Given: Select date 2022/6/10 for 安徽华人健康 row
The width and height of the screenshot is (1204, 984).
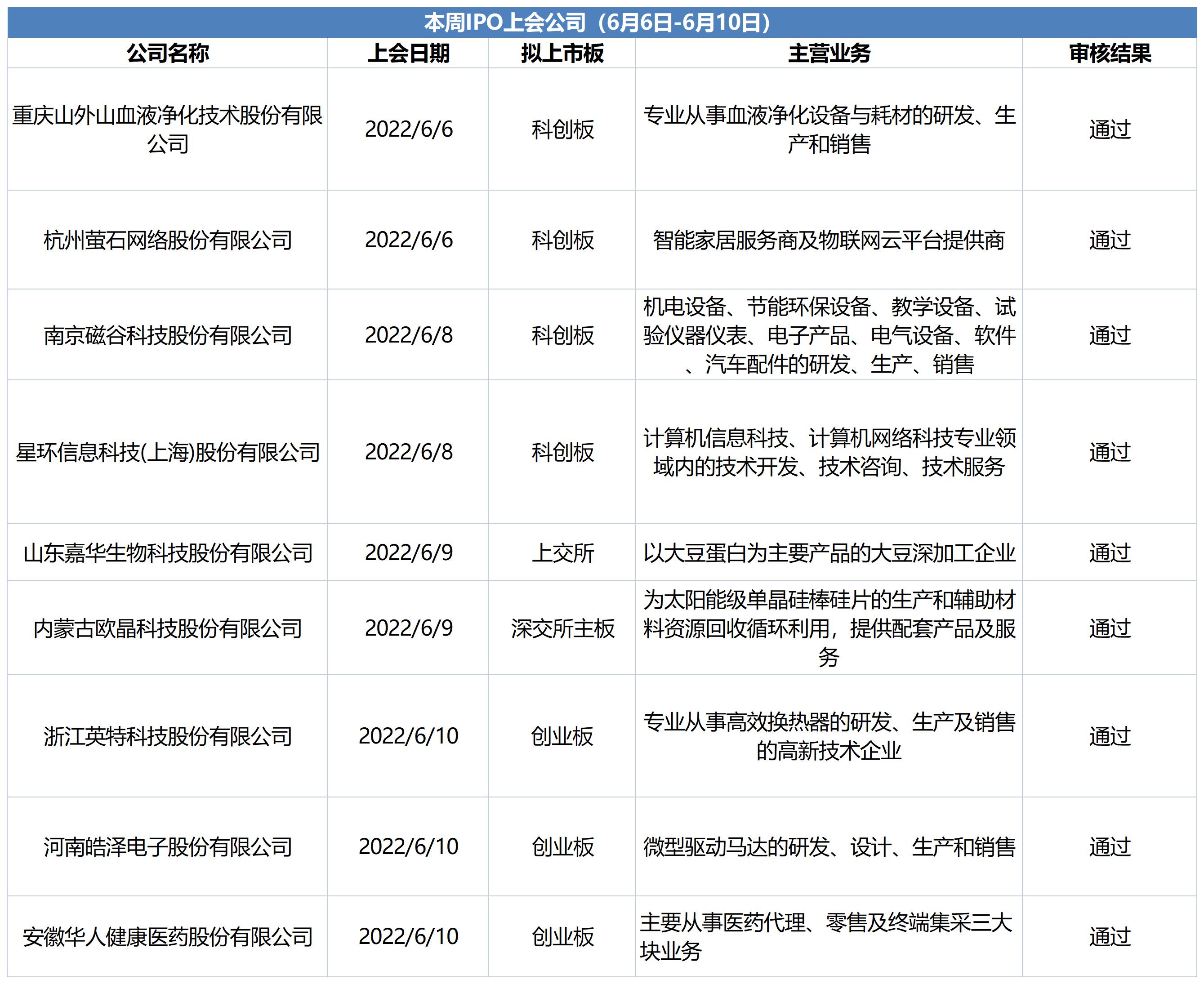Looking at the screenshot, I should pos(408,936).
